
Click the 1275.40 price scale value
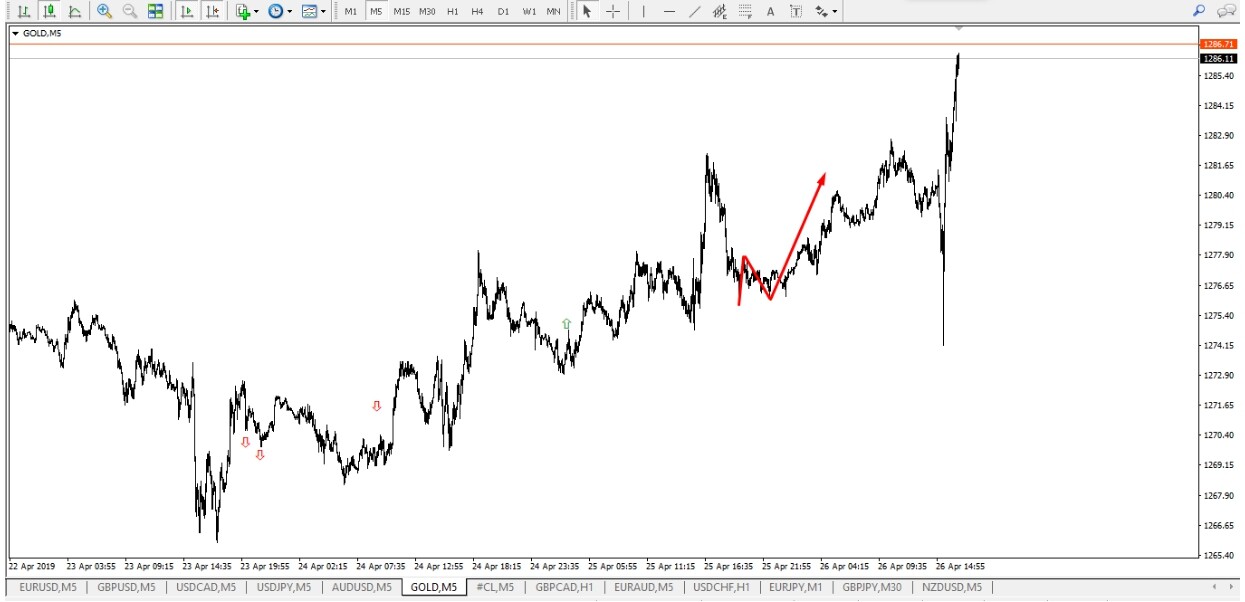(x=1219, y=316)
